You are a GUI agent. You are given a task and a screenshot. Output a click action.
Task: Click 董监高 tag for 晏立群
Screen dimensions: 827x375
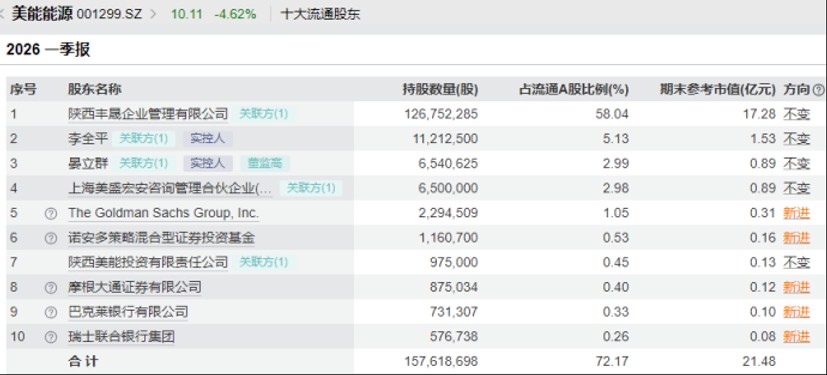pos(265,164)
